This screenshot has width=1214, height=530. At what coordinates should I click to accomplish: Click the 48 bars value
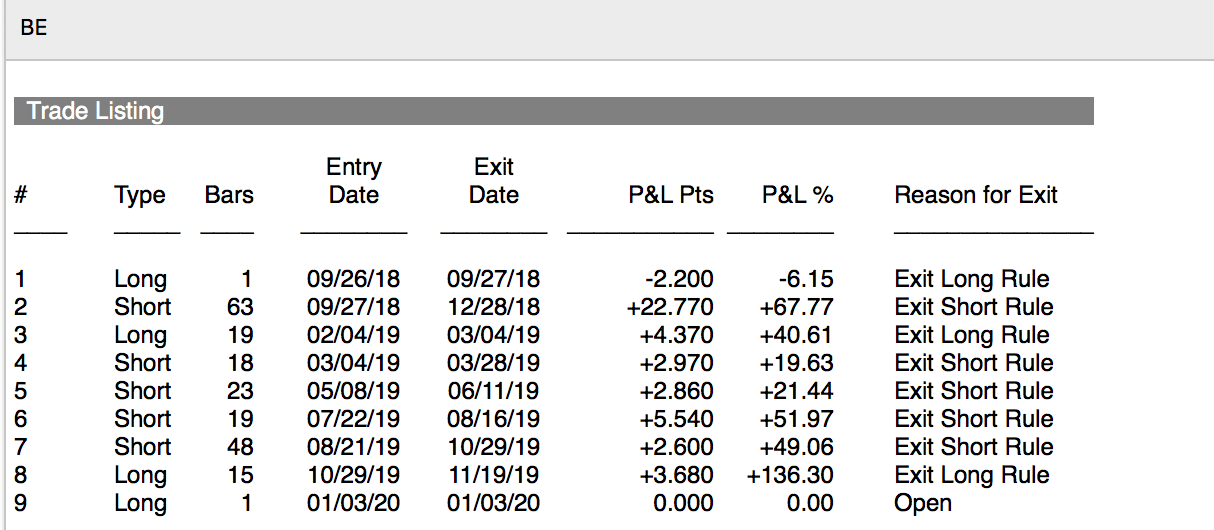pos(240,447)
